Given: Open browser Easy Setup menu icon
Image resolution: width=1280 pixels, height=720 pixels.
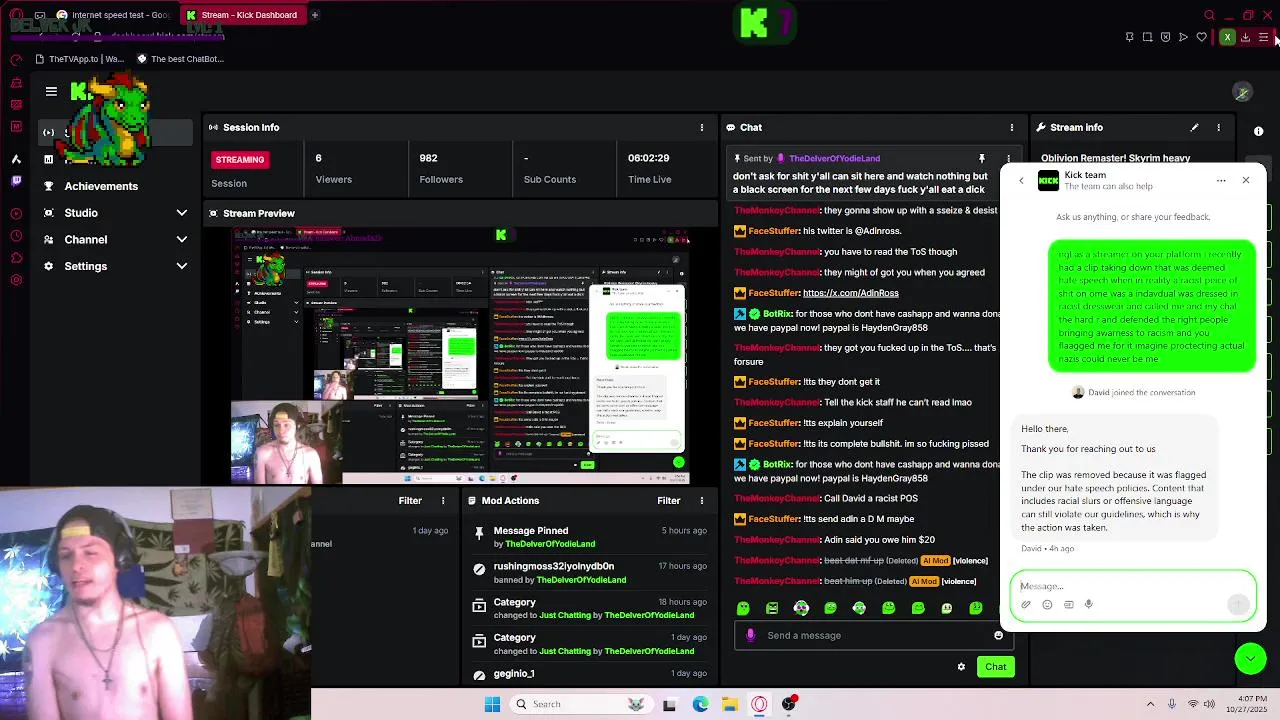Looking at the screenshot, I should (x=1263, y=37).
